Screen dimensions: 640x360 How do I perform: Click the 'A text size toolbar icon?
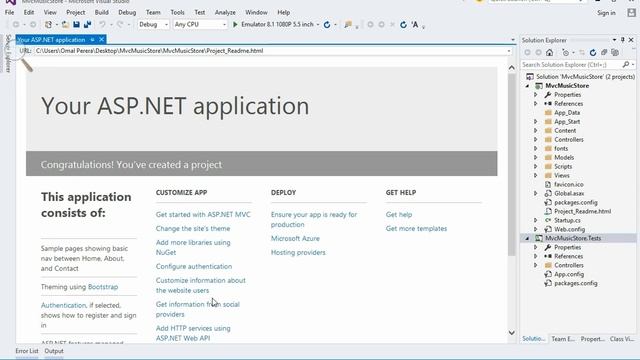pos(415,24)
